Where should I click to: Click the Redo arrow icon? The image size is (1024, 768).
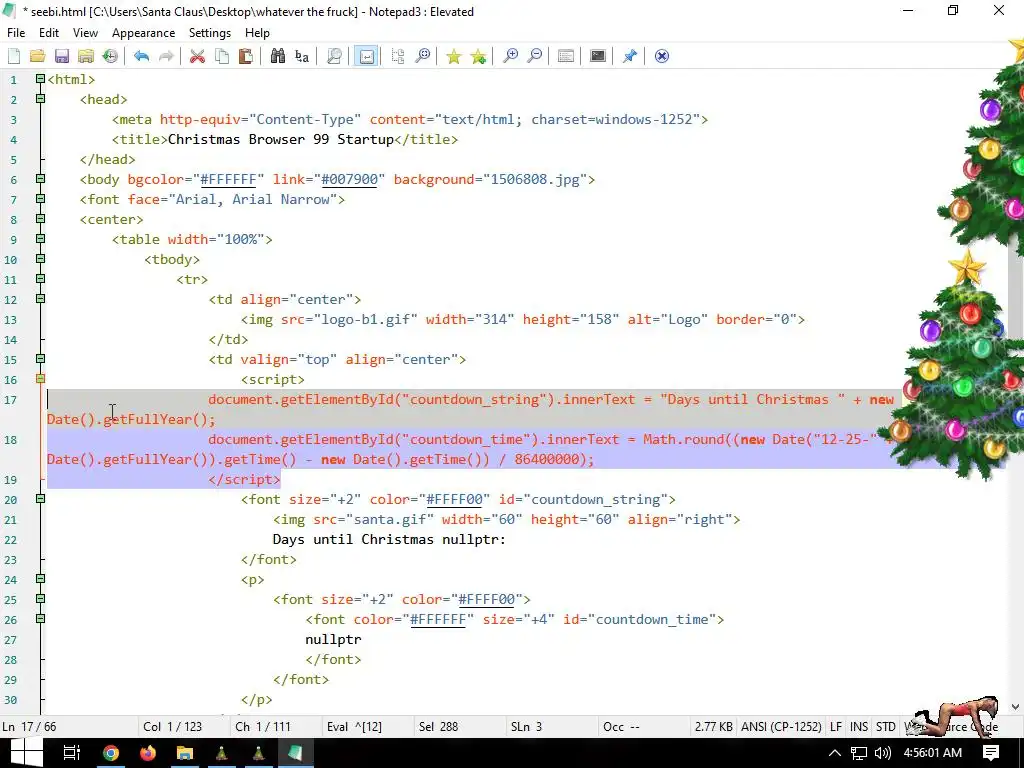point(167,56)
